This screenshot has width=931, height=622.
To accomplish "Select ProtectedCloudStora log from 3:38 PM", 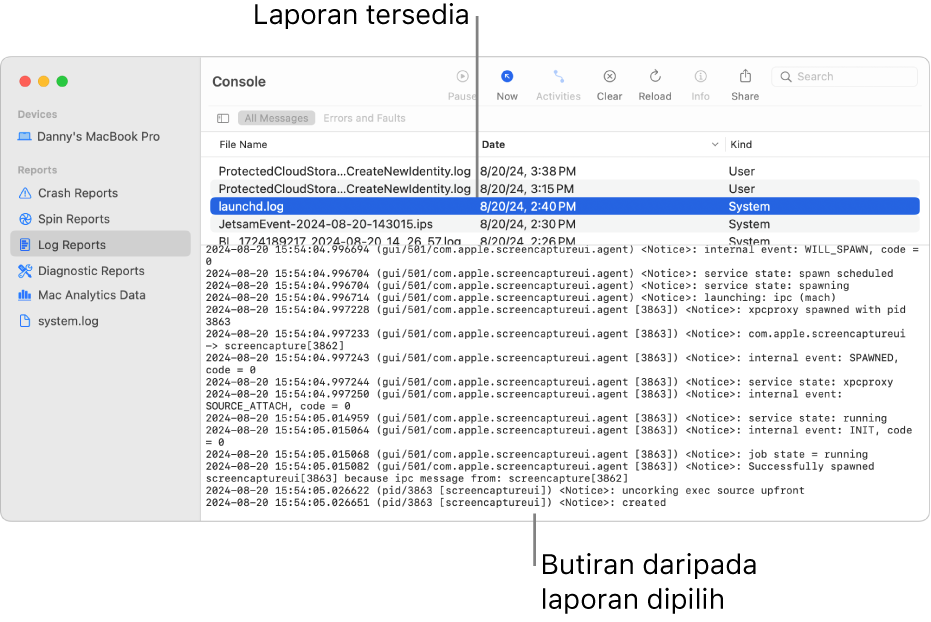I will pyautogui.click(x=565, y=172).
